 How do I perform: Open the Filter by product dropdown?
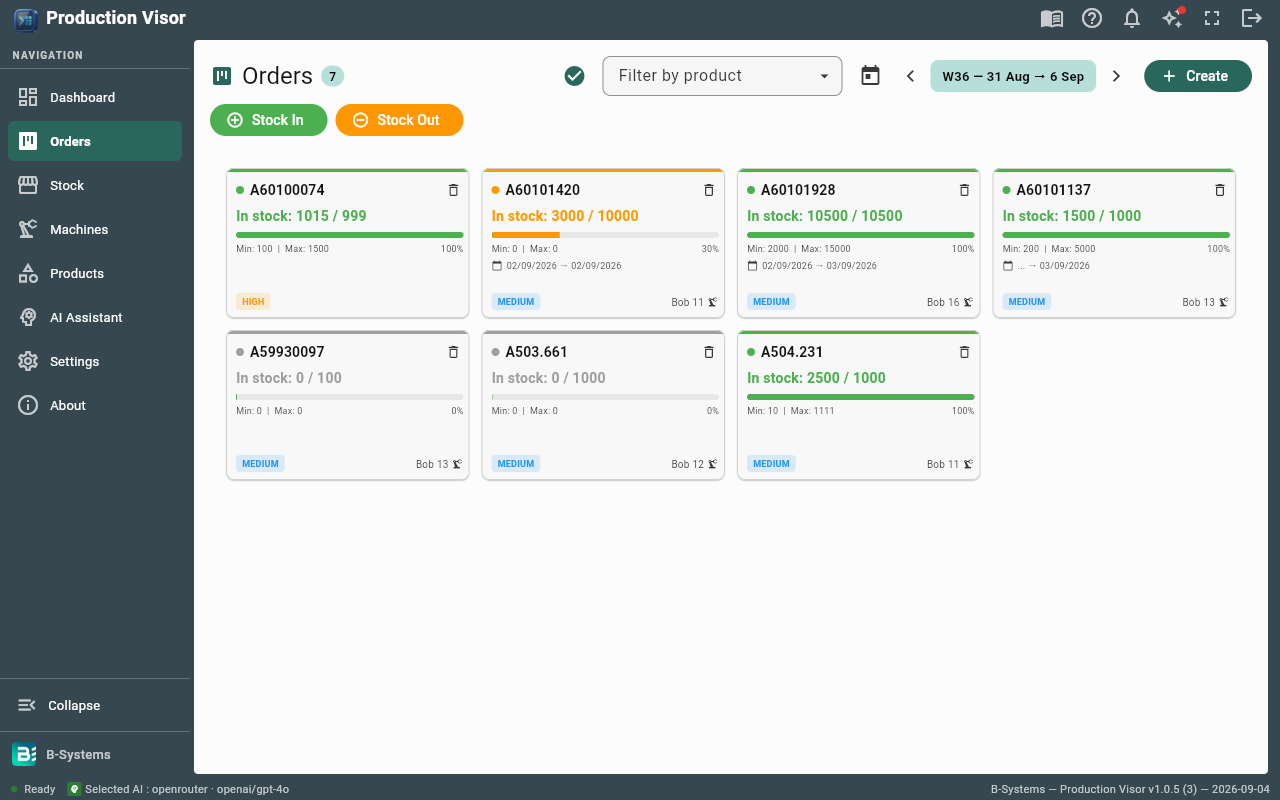tap(722, 76)
